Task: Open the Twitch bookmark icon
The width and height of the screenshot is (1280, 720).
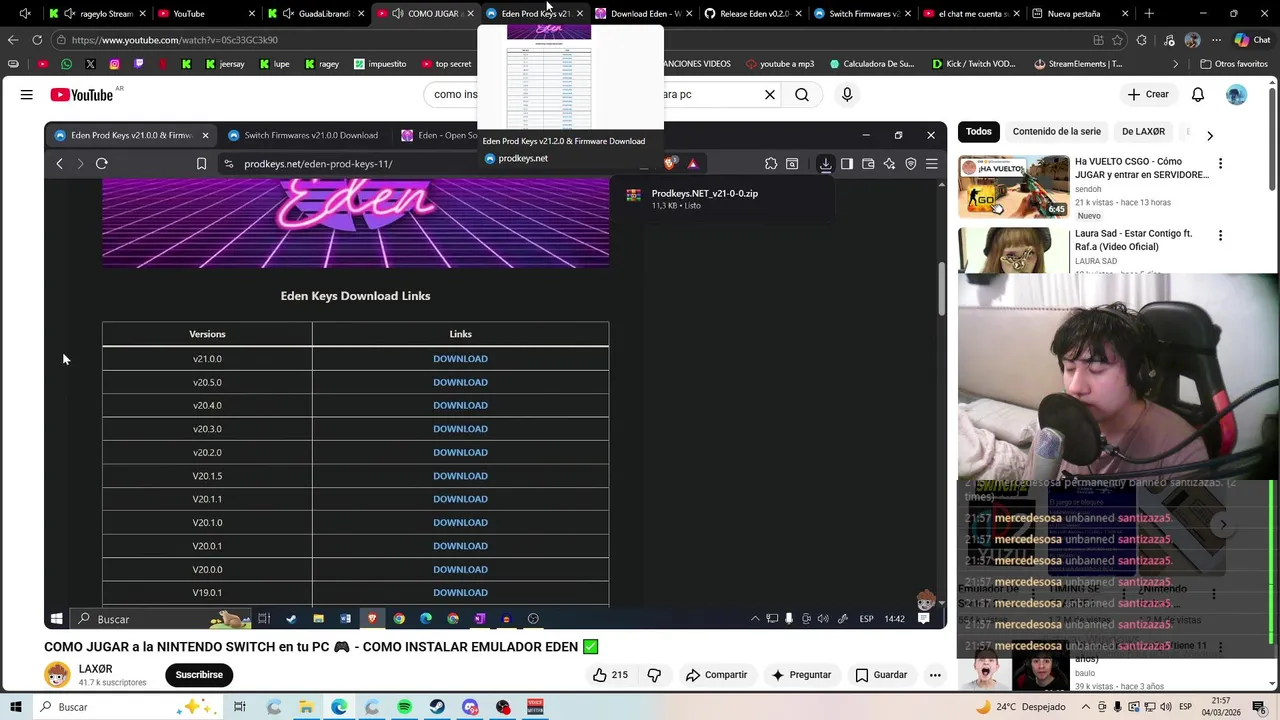Action: click(138, 64)
